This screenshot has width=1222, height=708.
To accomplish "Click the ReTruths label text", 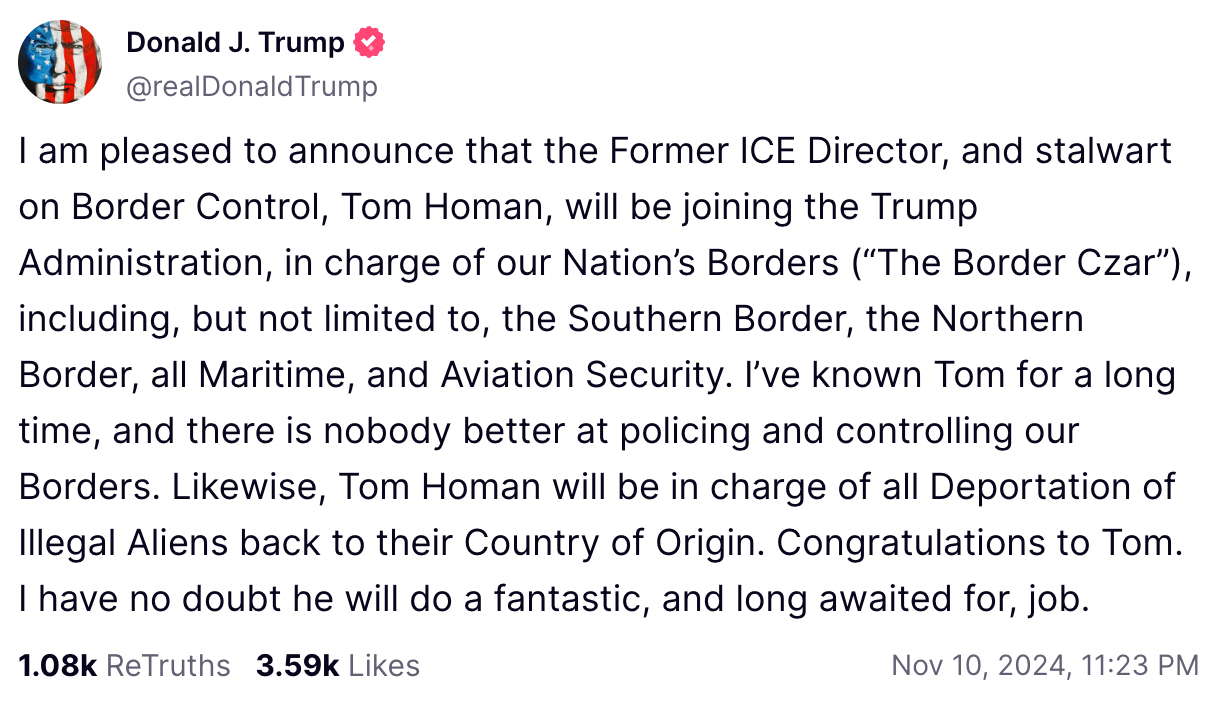I will 168,666.
